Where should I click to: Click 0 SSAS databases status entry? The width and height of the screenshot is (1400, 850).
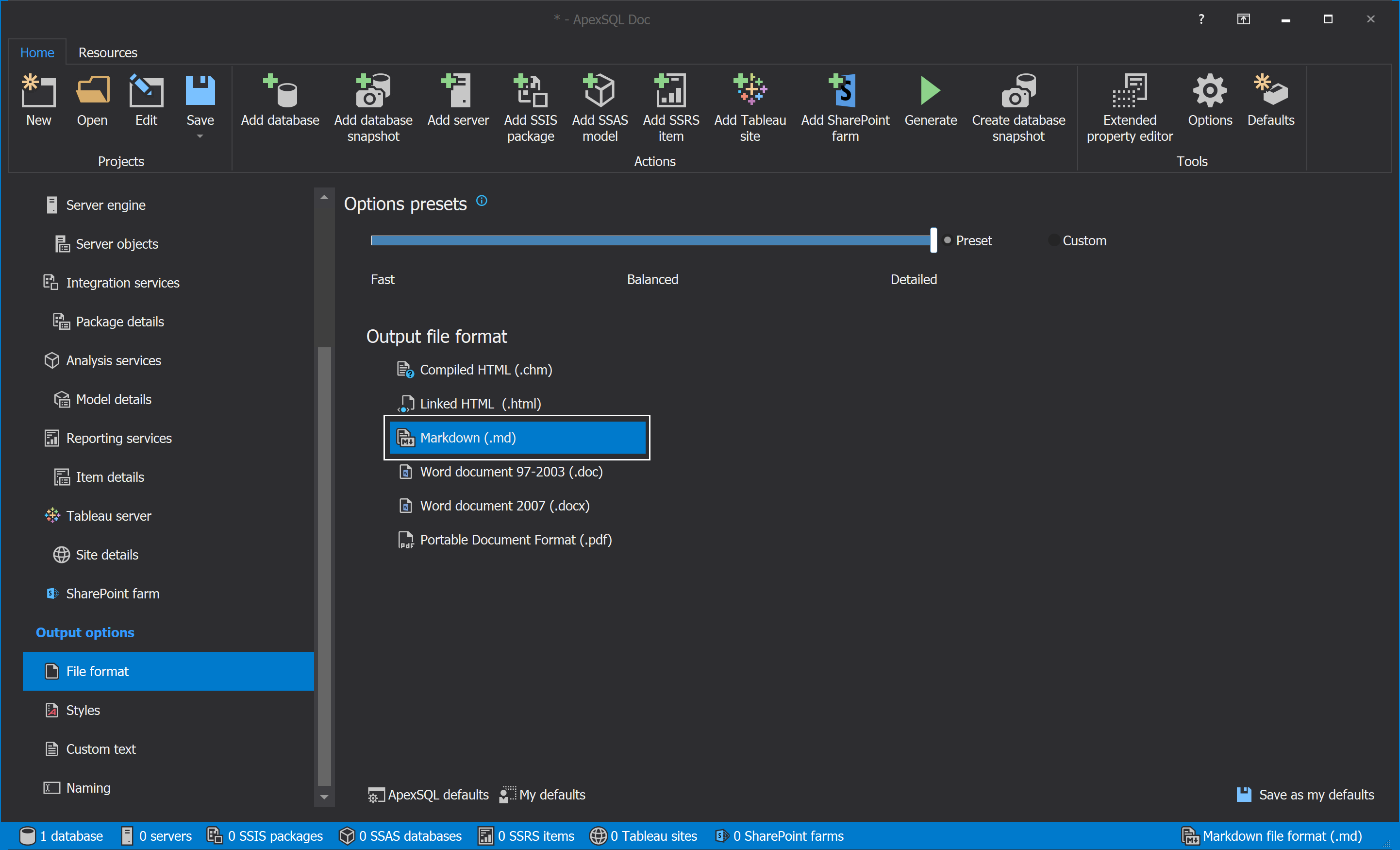(400, 835)
